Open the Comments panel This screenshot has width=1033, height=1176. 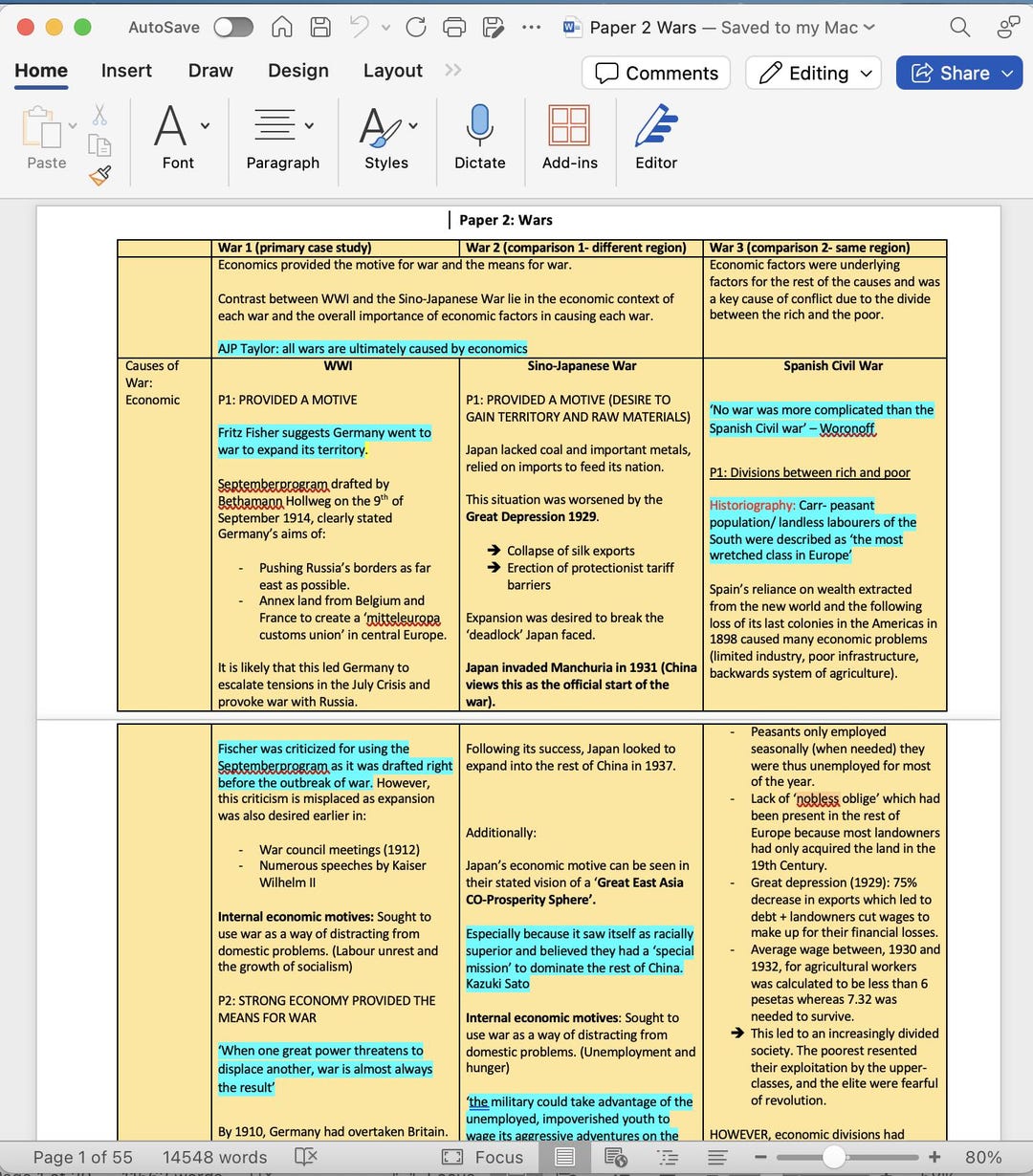pos(656,73)
